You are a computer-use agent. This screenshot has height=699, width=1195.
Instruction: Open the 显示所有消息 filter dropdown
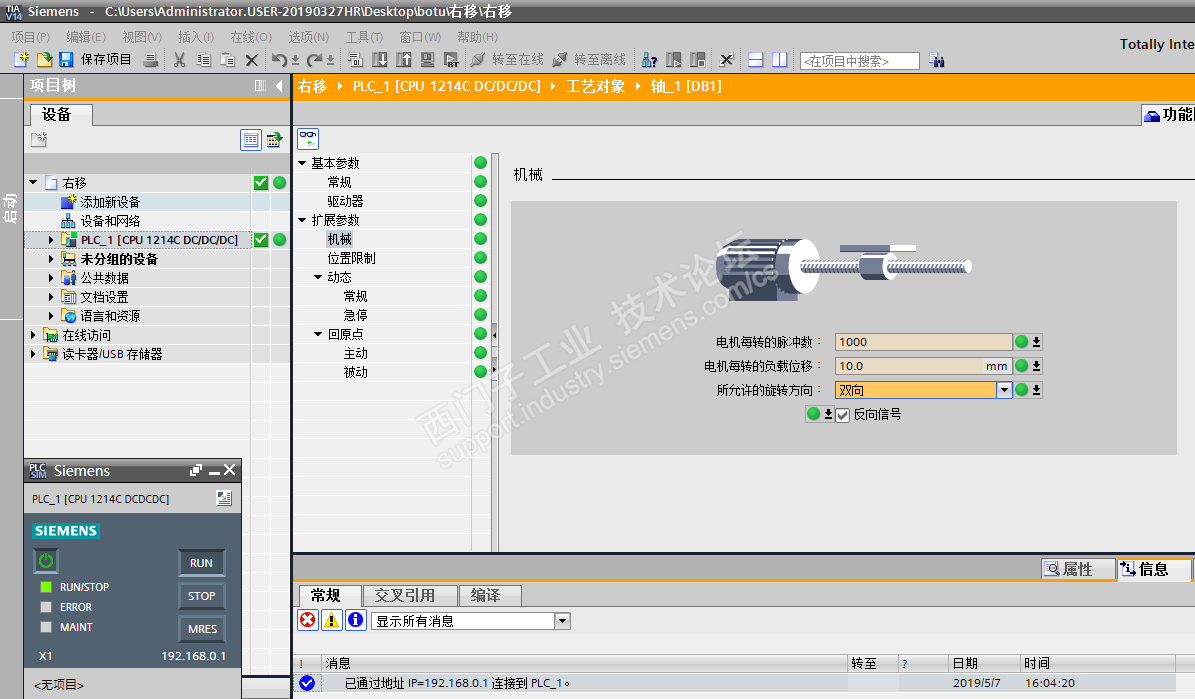pyautogui.click(x=562, y=621)
